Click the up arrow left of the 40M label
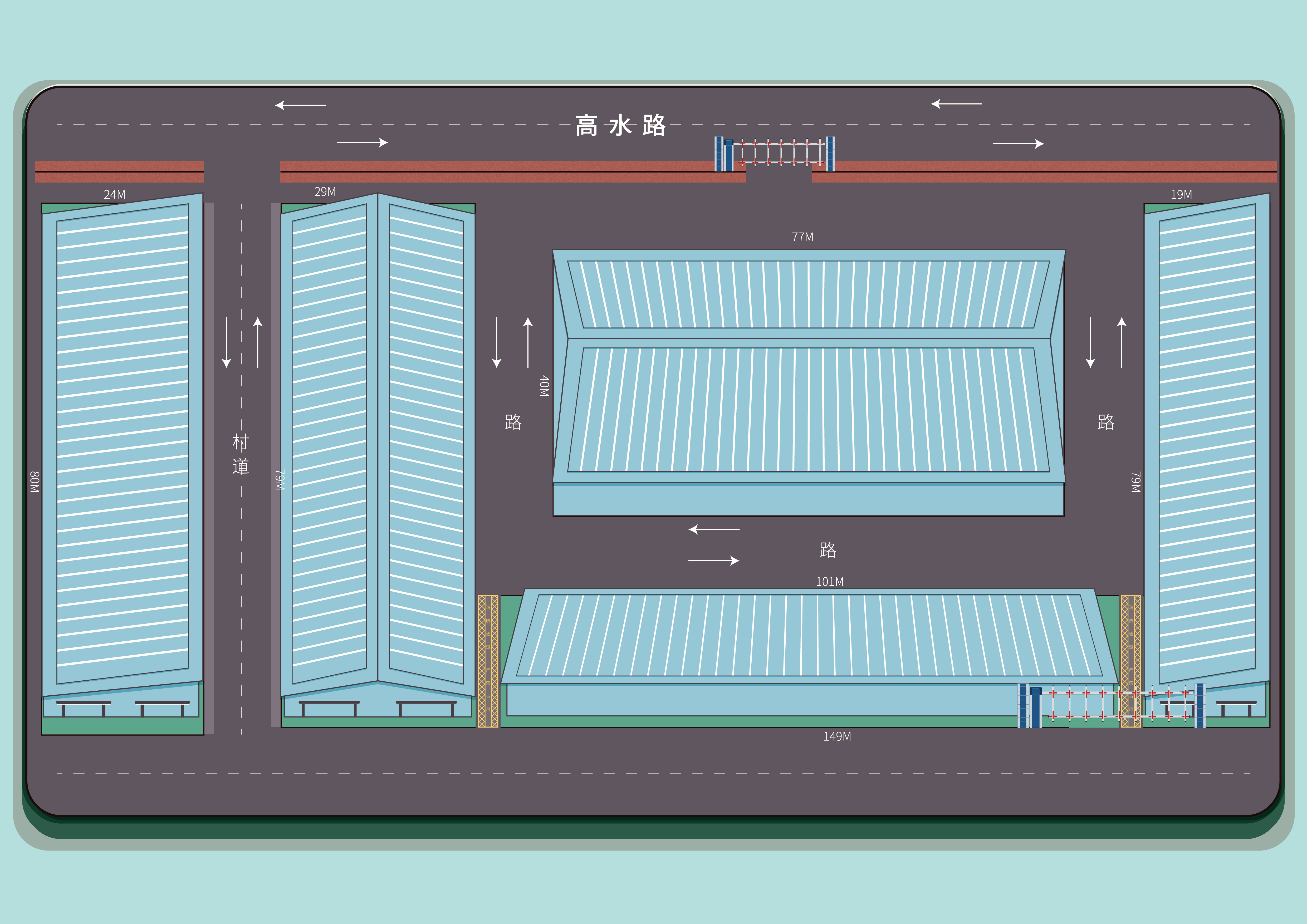Image resolution: width=1307 pixels, height=924 pixels. pyautogui.click(x=528, y=342)
